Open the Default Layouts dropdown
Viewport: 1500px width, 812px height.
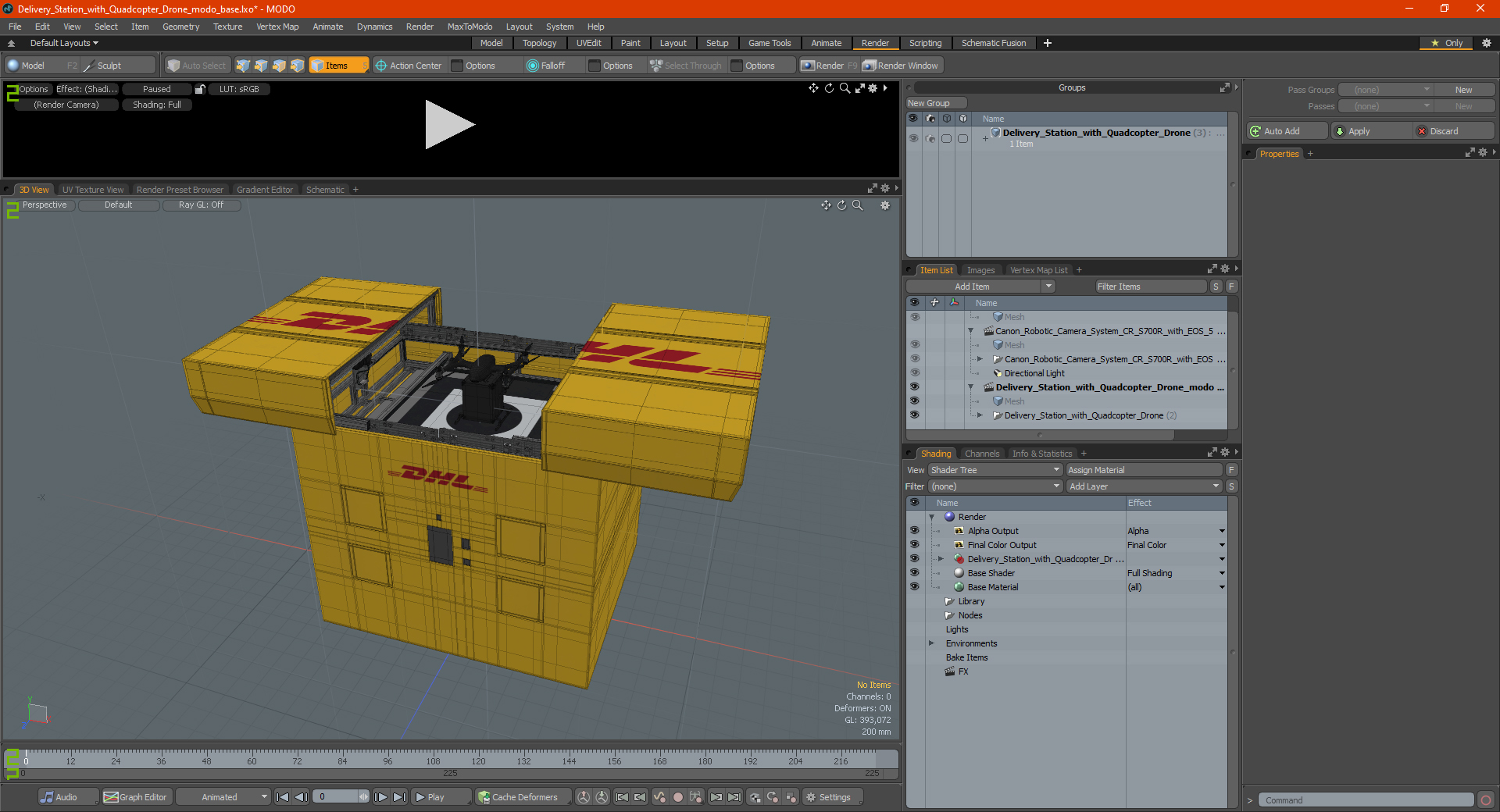point(64,43)
